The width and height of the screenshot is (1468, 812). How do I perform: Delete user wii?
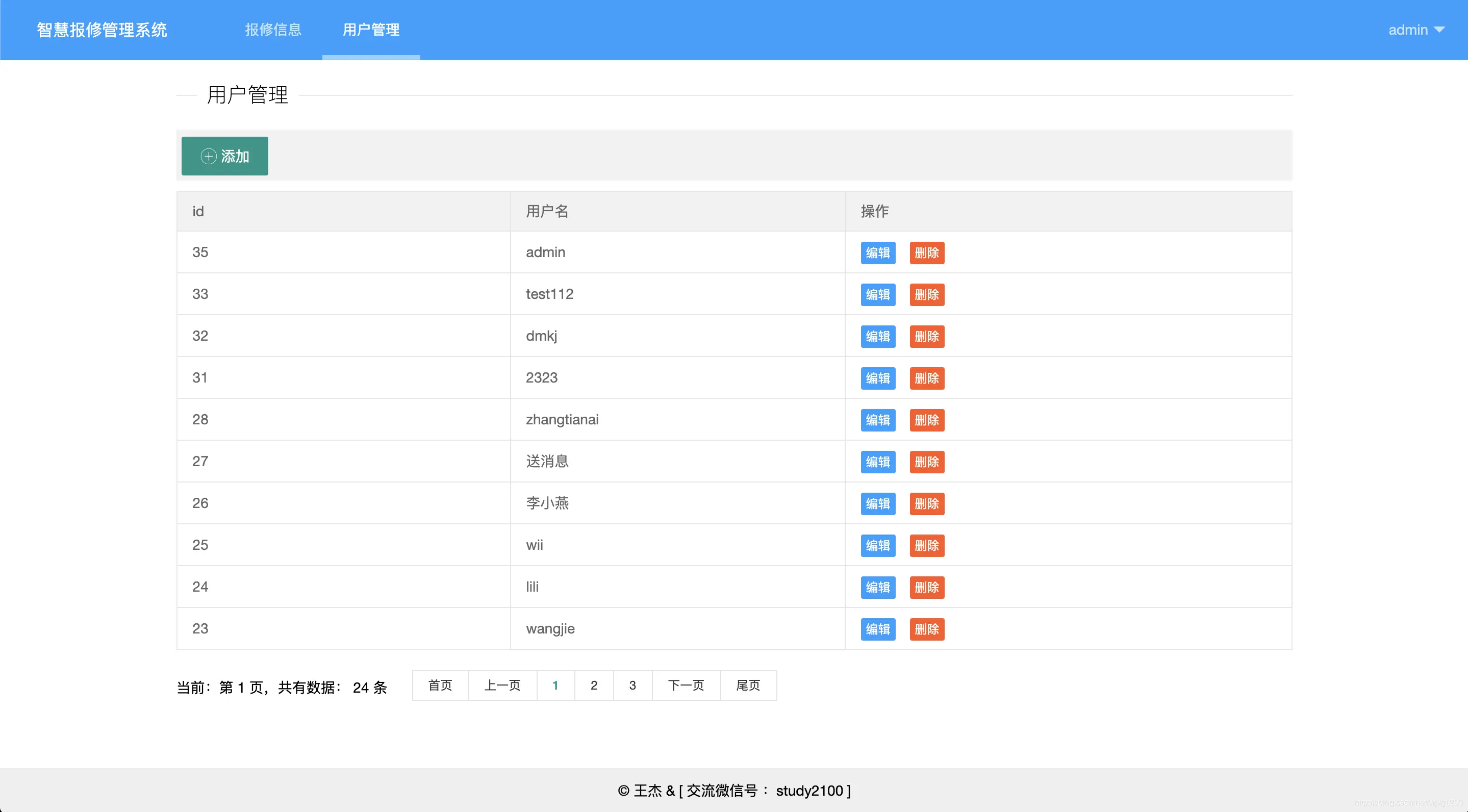(x=927, y=545)
